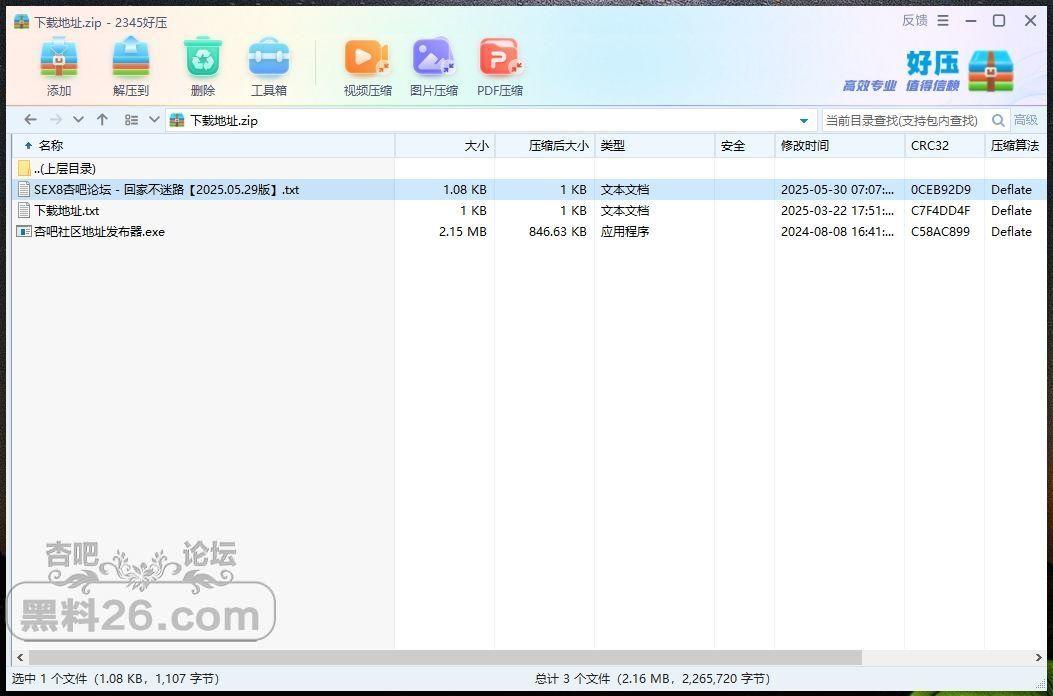Viewport: 1053px width, 696px height.
Task: Close the 2345好压 window
Action: click(x=1030, y=21)
